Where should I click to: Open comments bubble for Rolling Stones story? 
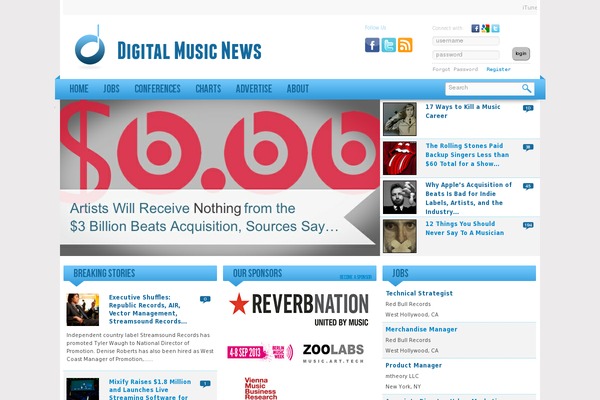point(528,147)
